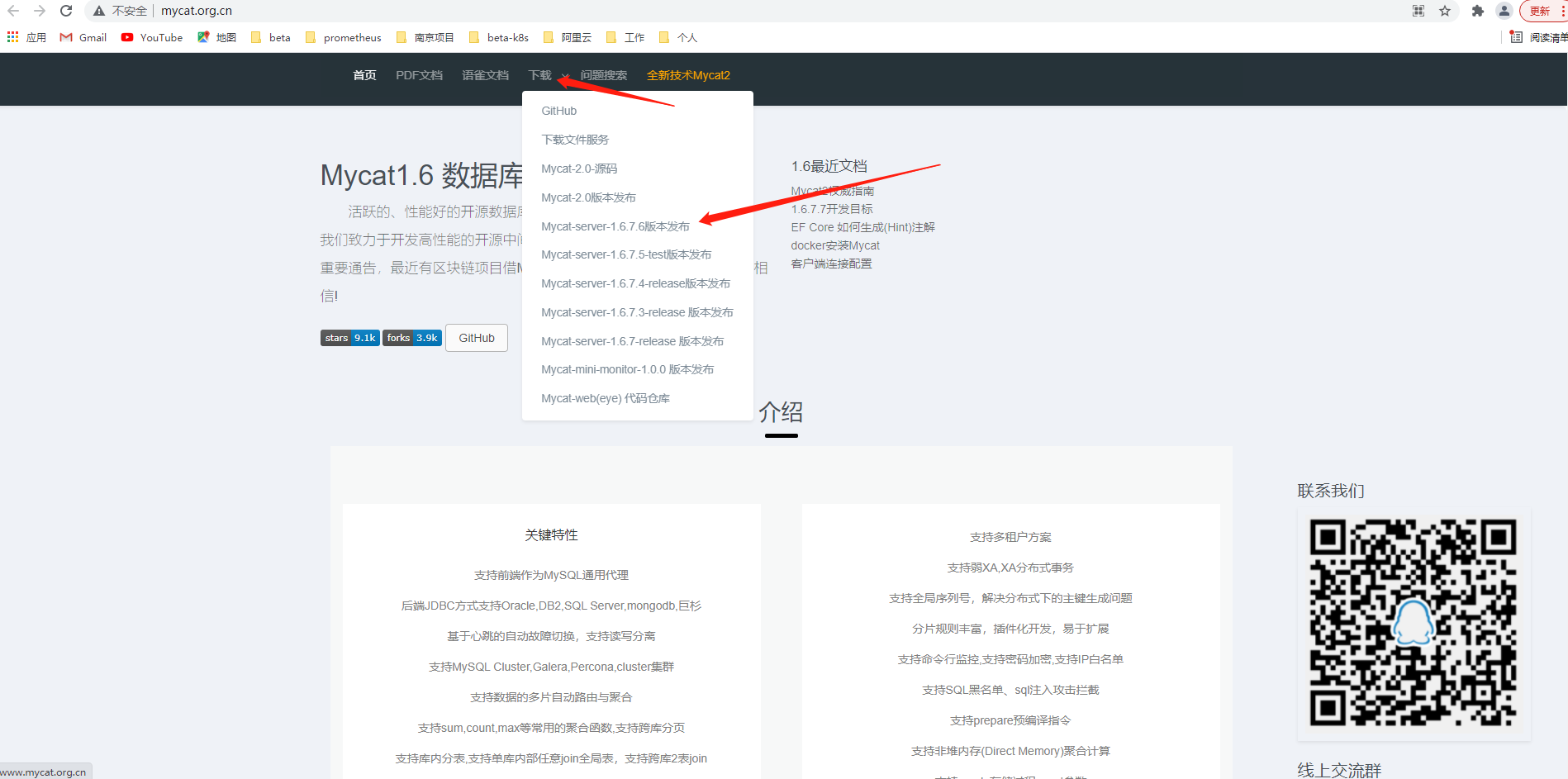1568x779 pixels.
Task: Click the browser back arrow
Action: (13, 11)
